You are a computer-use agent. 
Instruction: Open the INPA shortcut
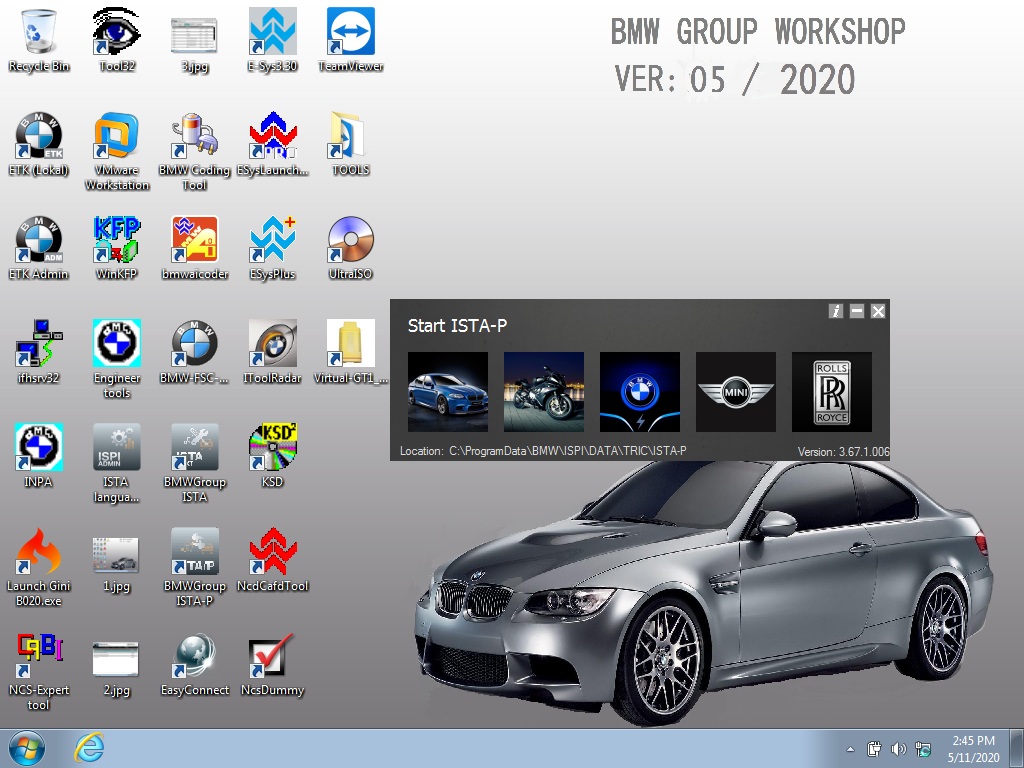(39, 455)
